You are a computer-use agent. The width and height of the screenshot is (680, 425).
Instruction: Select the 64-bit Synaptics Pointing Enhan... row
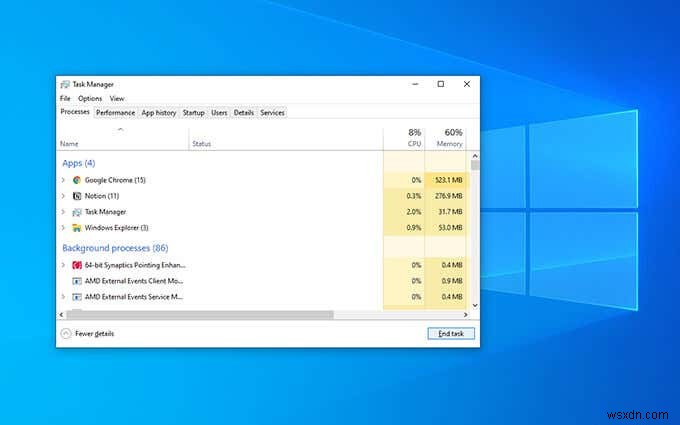tap(135, 265)
